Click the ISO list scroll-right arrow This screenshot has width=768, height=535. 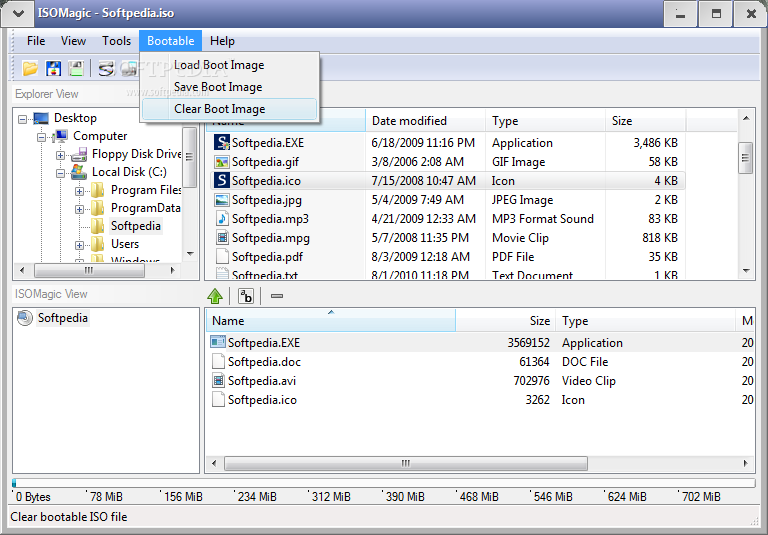[745, 463]
